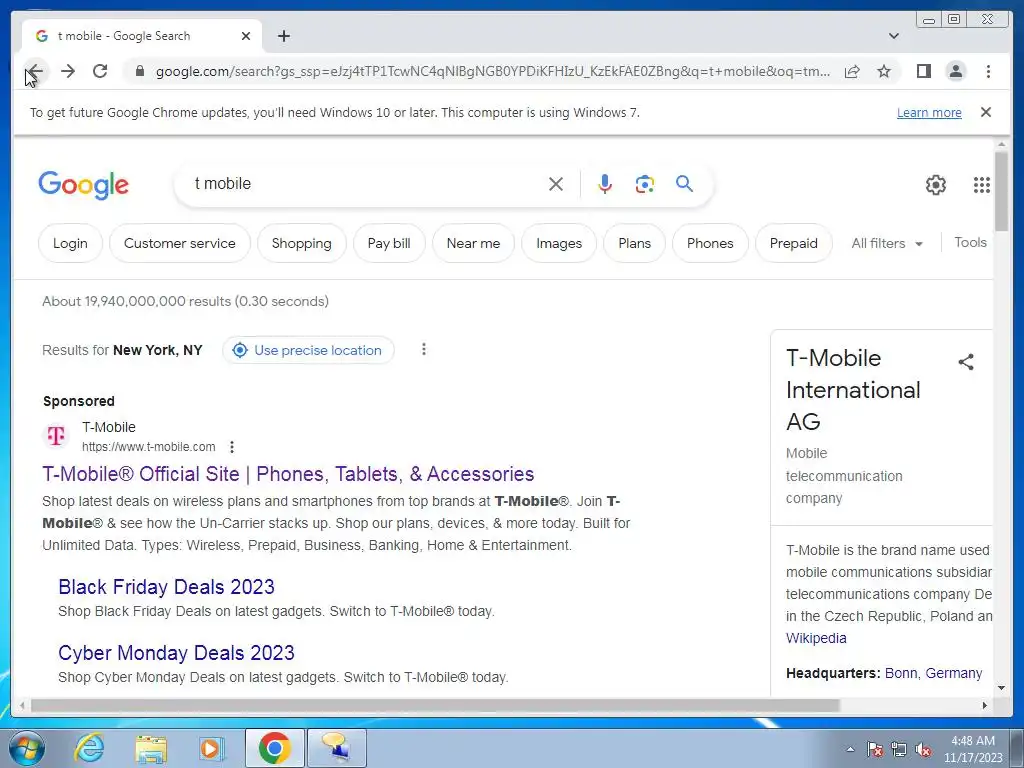Click the vertical scrollbar thumb
This screenshot has height=768, width=1024.
[1001, 191]
